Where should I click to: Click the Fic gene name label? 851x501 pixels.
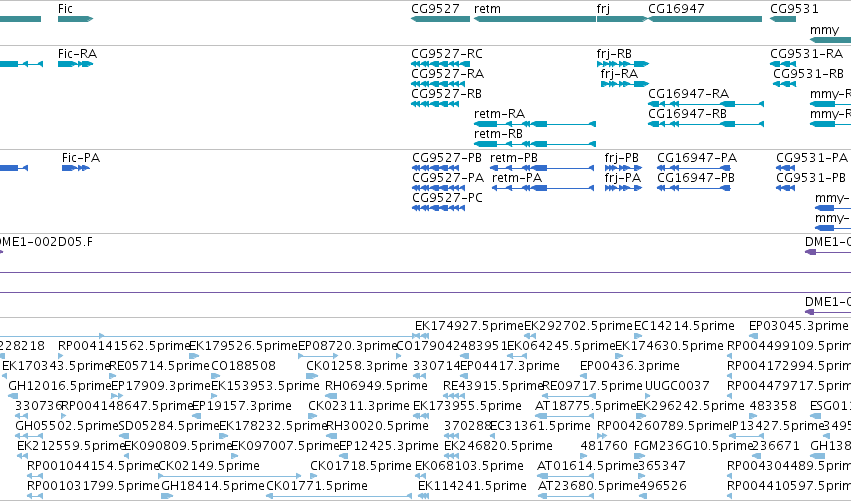65,9
